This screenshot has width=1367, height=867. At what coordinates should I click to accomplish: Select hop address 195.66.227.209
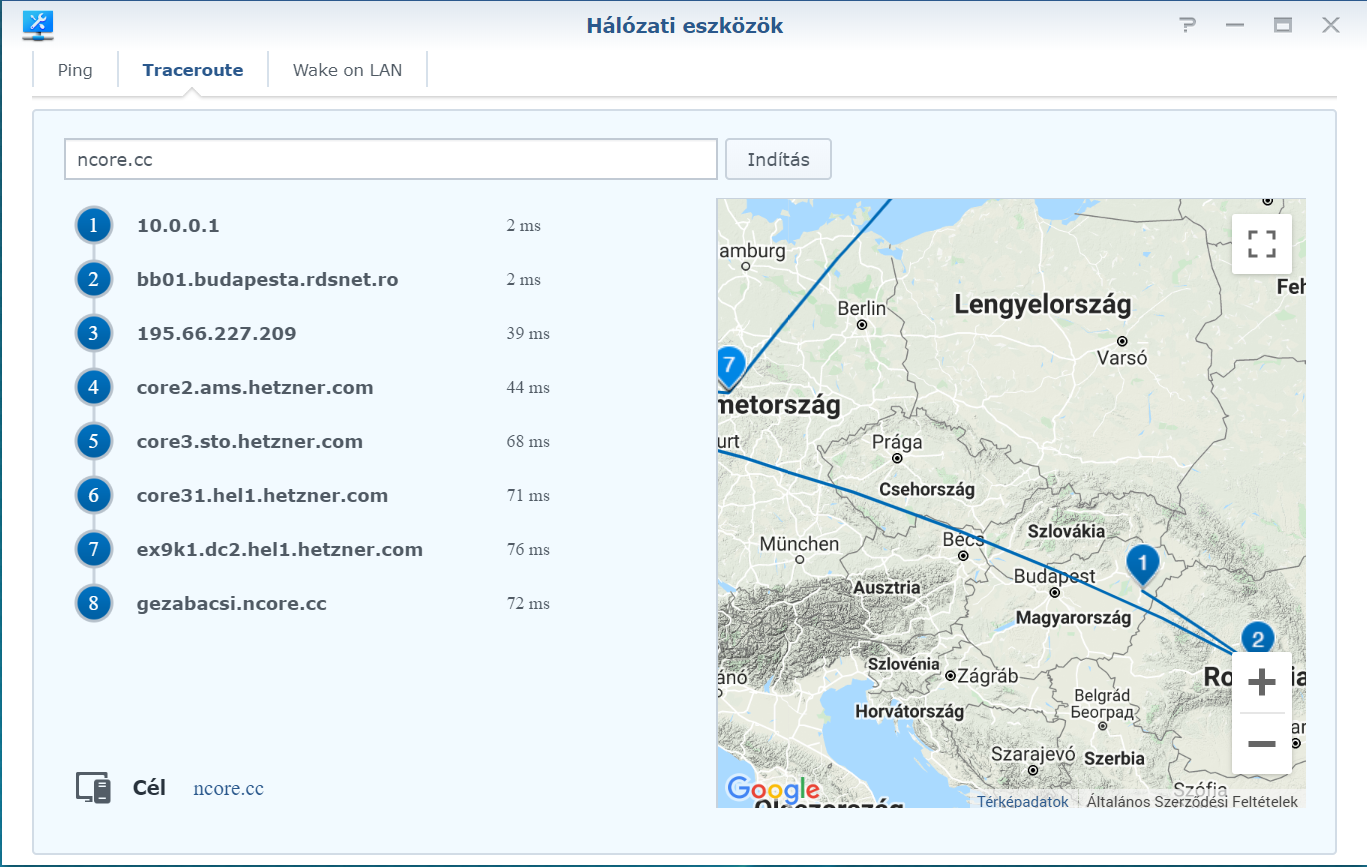[x=217, y=334]
